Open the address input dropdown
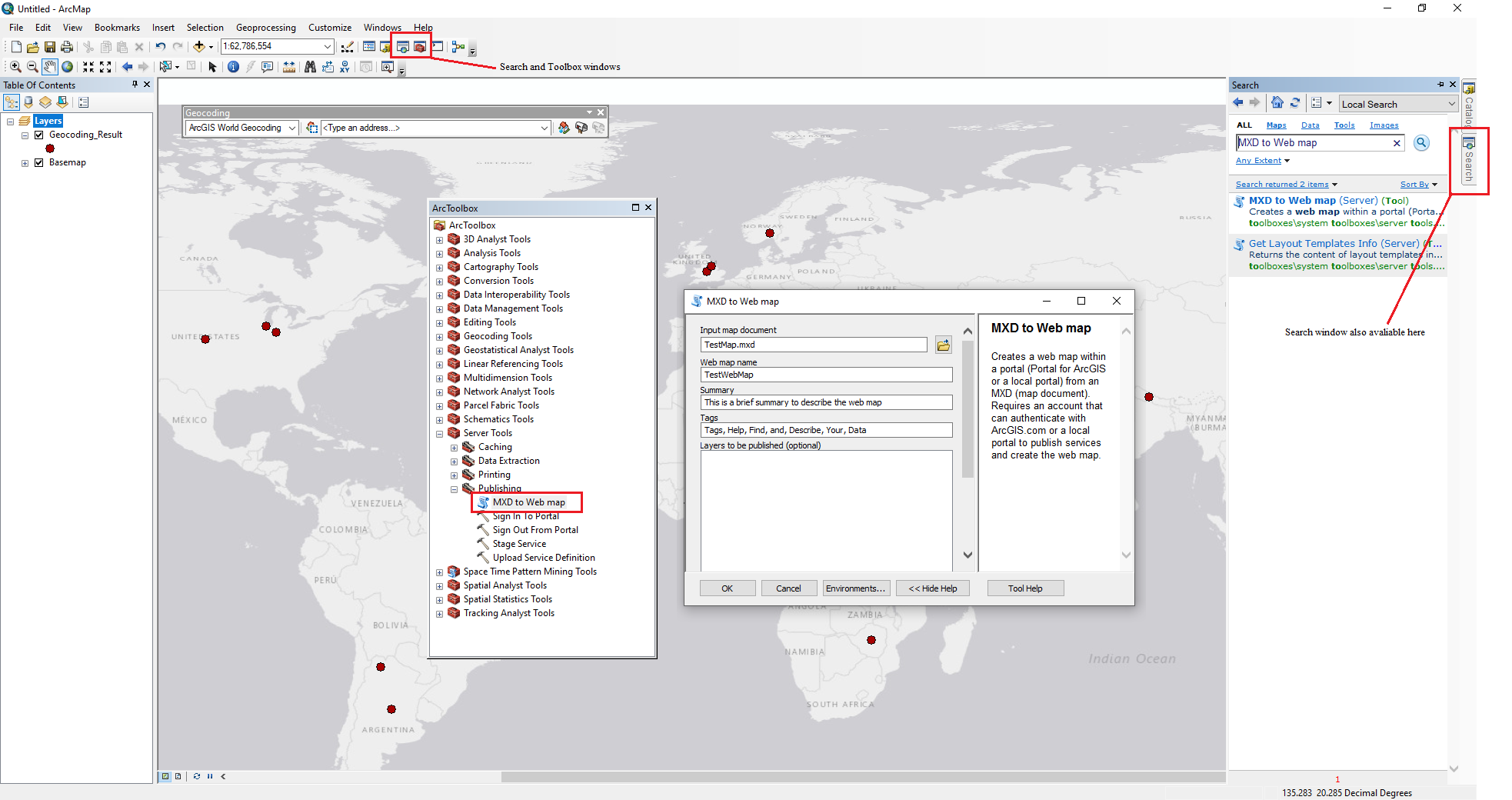Image resolution: width=1512 pixels, height=800 pixels. (545, 128)
